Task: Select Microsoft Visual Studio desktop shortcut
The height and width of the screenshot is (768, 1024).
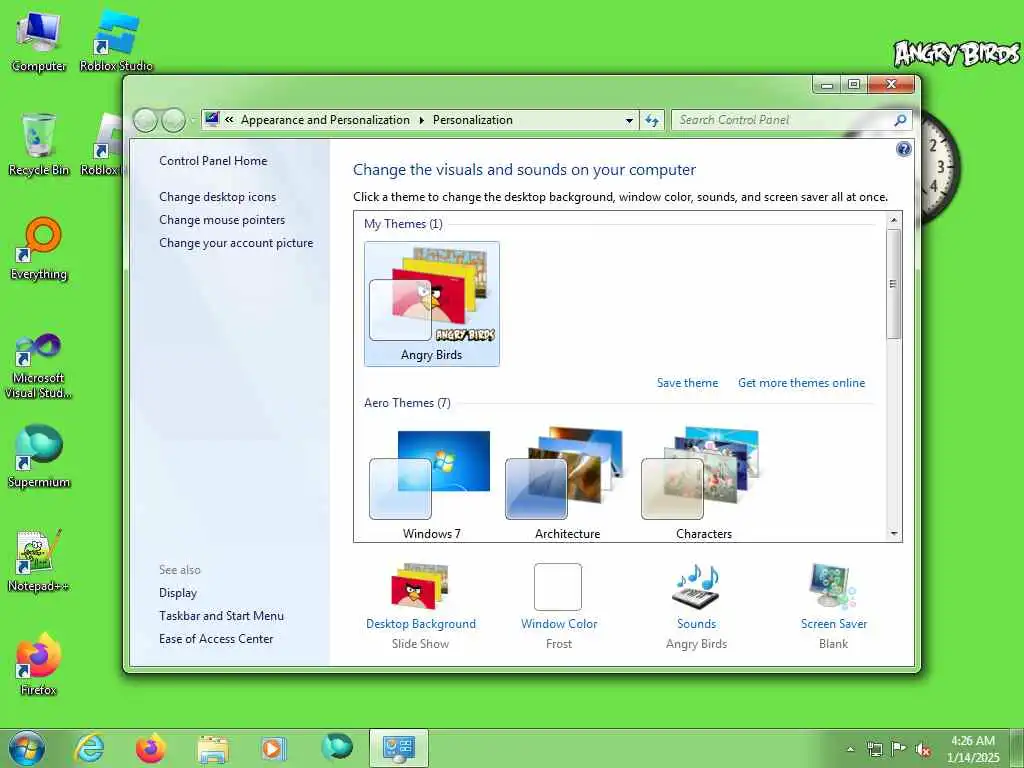Action: pos(39,366)
